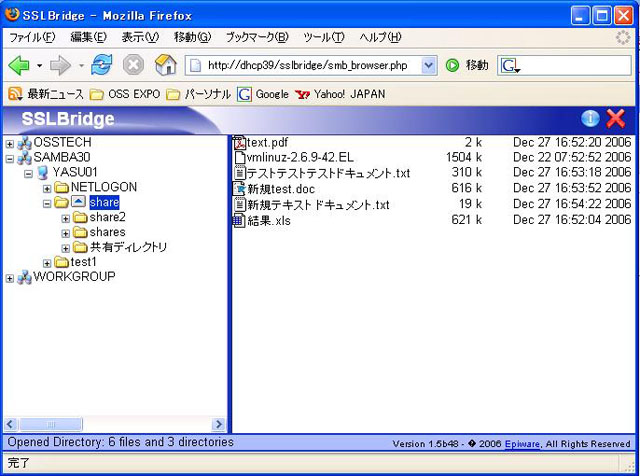The width and height of the screenshot is (640, 476).
Task: Open the OSS EXPO bookmark folder
Action: click(125, 94)
